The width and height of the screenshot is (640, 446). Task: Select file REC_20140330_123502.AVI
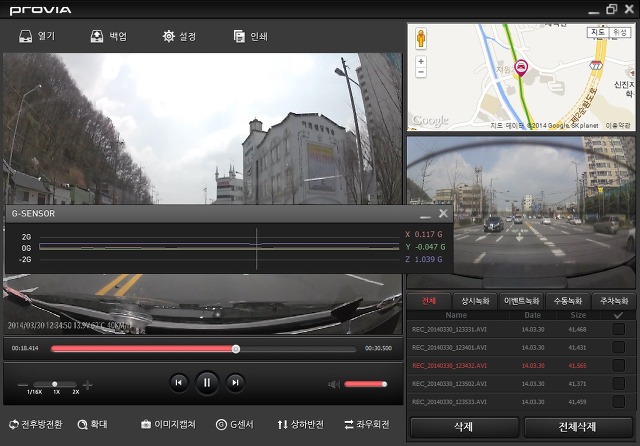[449, 384]
